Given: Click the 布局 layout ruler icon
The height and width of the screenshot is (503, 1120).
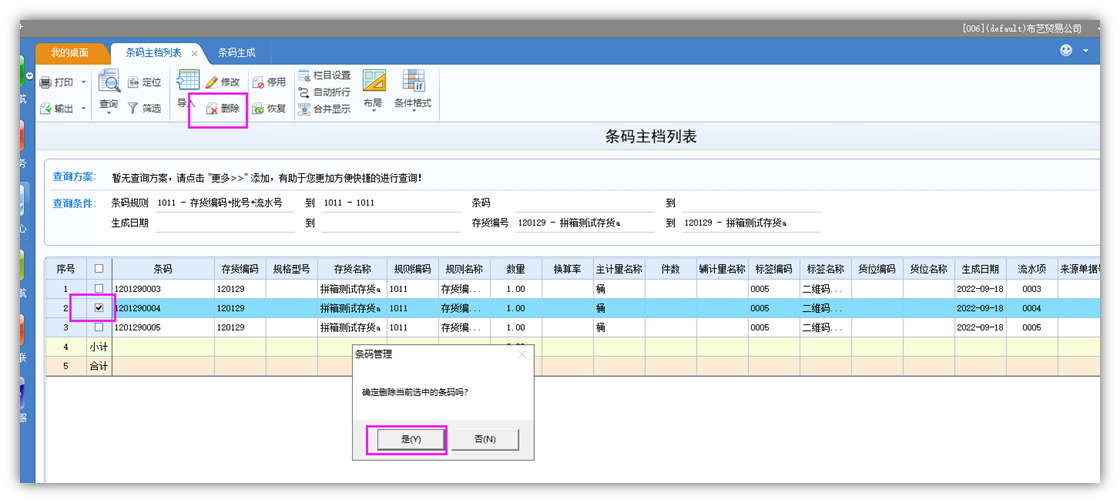Looking at the screenshot, I should click(374, 81).
